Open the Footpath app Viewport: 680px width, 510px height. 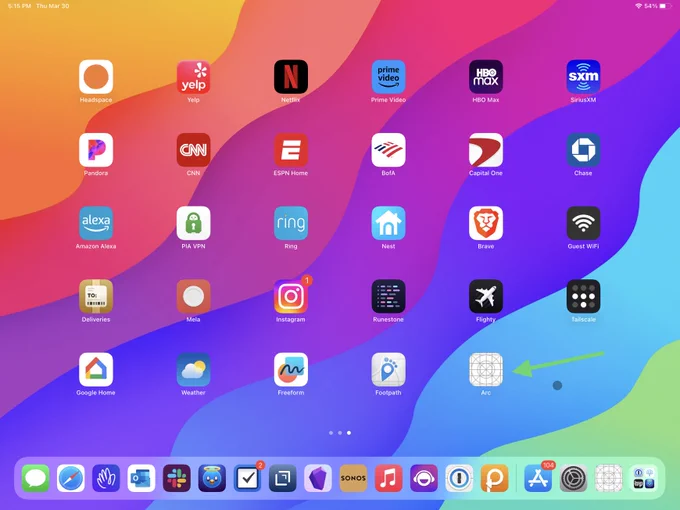click(389, 369)
